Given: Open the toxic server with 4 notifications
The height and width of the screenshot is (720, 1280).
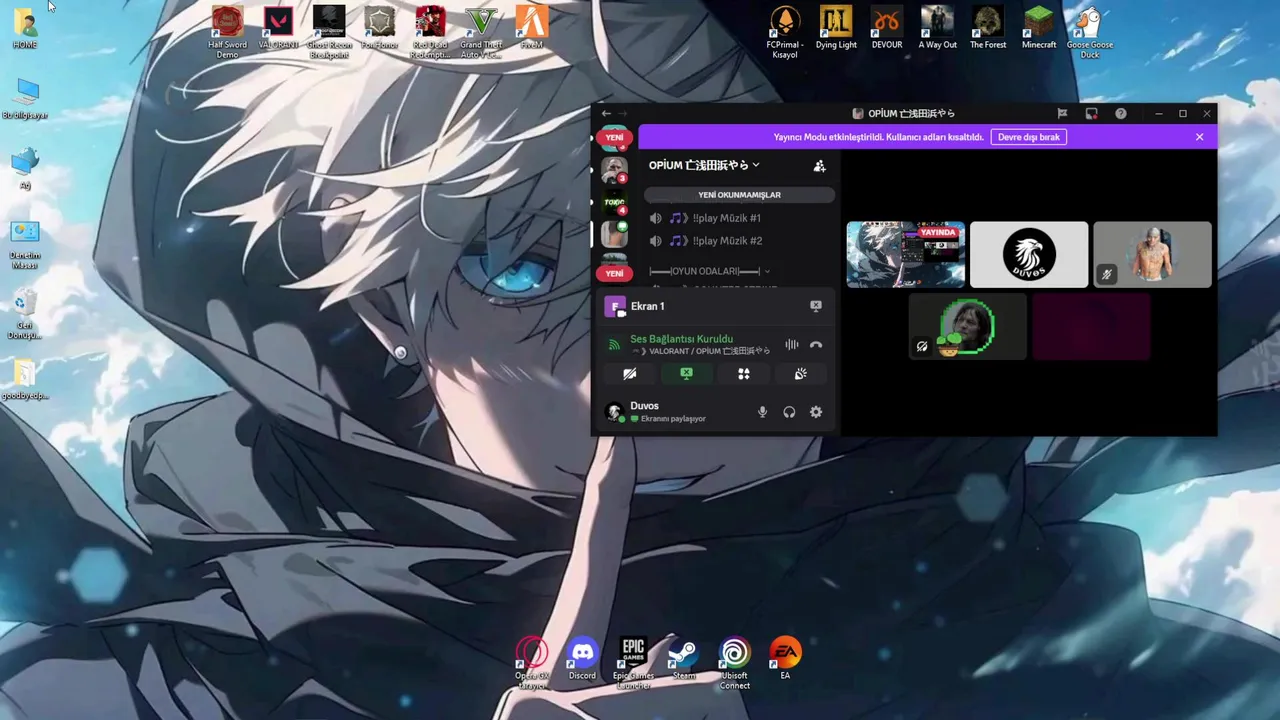Looking at the screenshot, I should pyautogui.click(x=614, y=203).
